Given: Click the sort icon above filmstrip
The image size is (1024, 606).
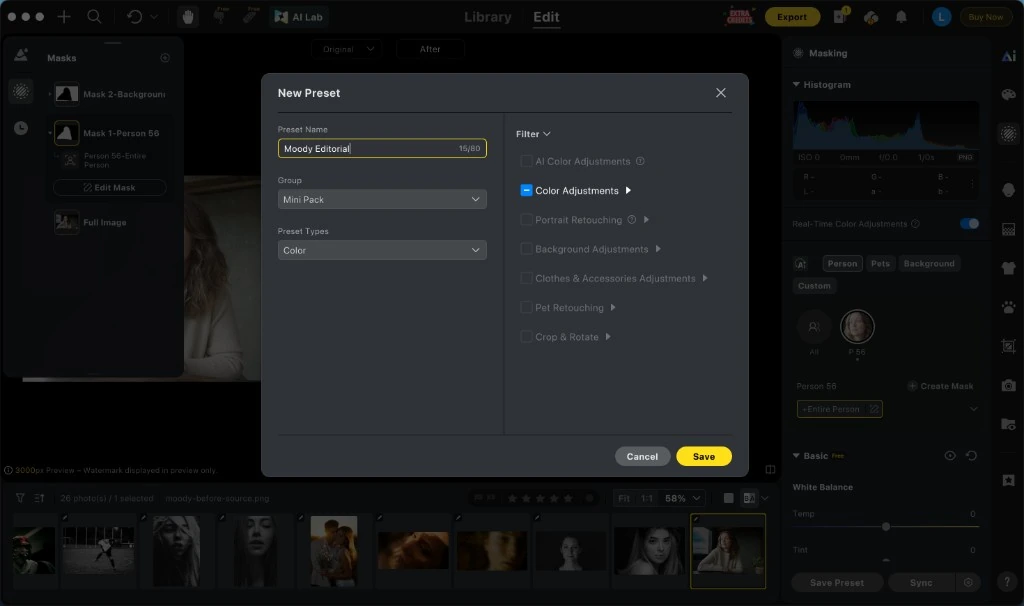Looking at the screenshot, I should pyautogui.click(x=39, y=498).
